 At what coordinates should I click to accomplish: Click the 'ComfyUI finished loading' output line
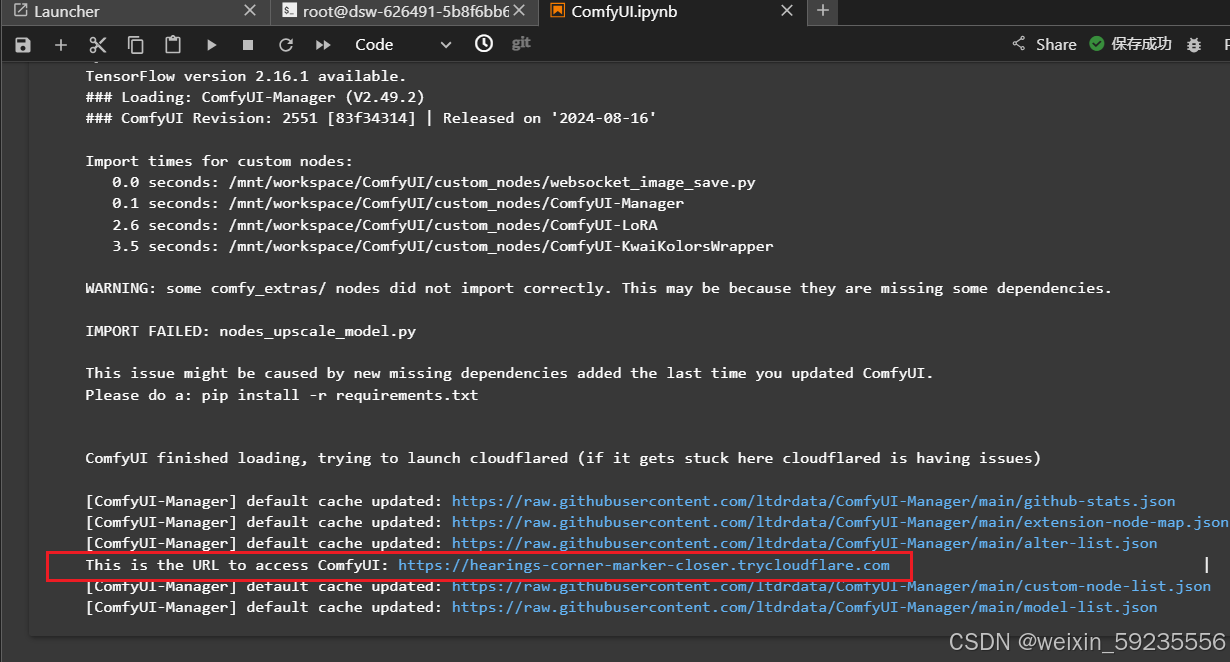click(563, 458)
